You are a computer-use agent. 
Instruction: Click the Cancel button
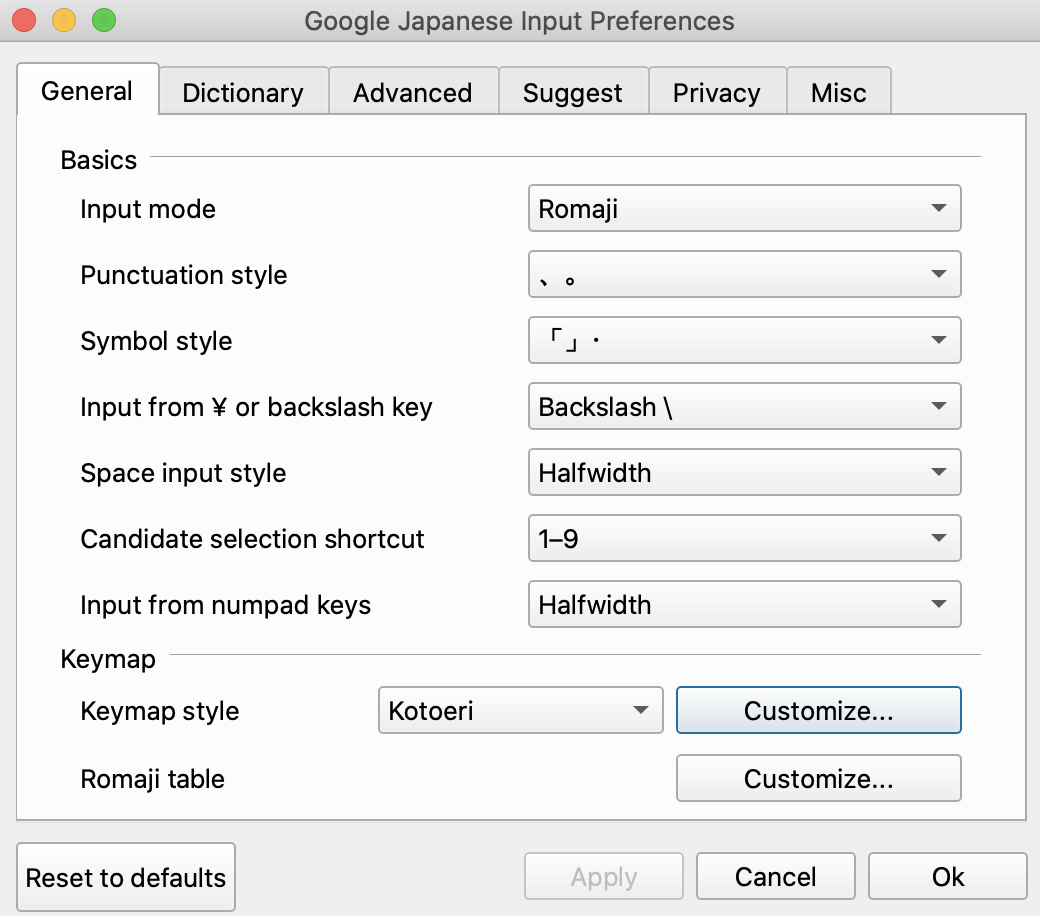[x=775, y=876]
